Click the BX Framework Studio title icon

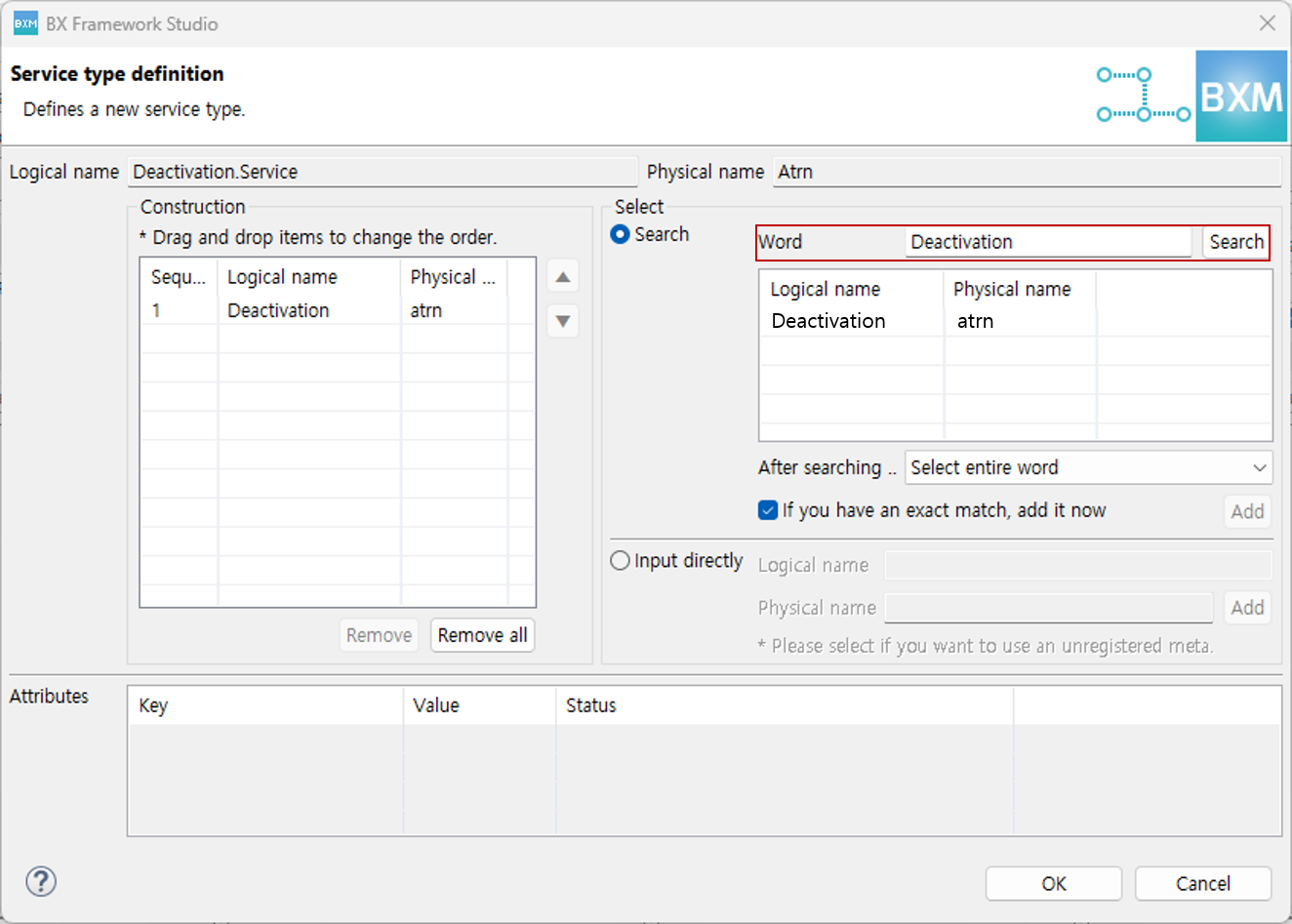click(25, 23)
